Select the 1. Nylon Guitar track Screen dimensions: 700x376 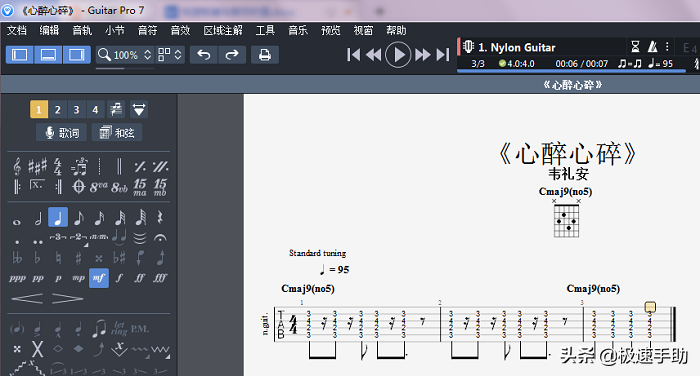coord(516,47)
